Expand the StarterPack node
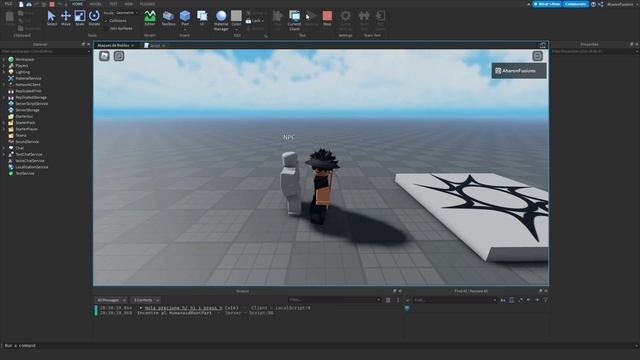 coord(4,122)
